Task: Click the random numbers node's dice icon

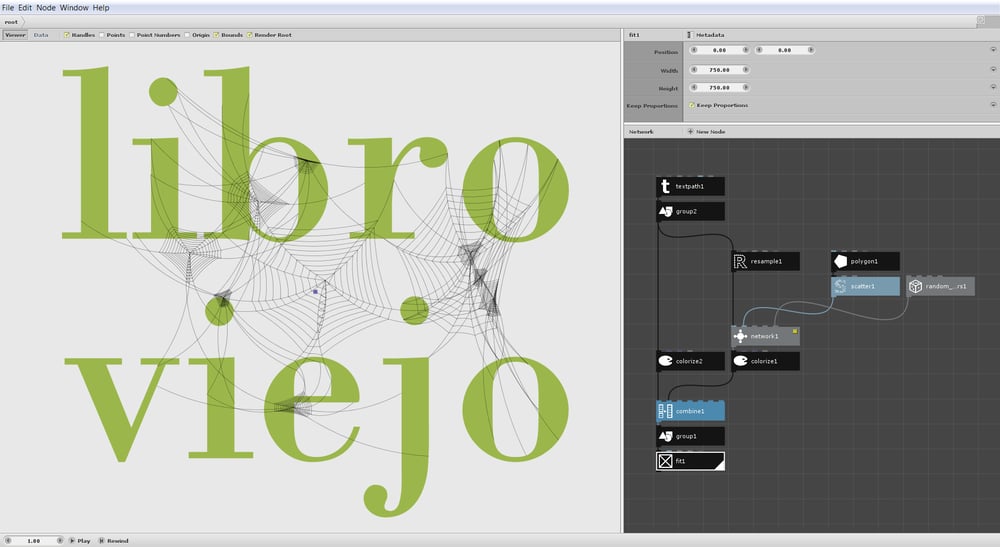Action: click(916, 286)
